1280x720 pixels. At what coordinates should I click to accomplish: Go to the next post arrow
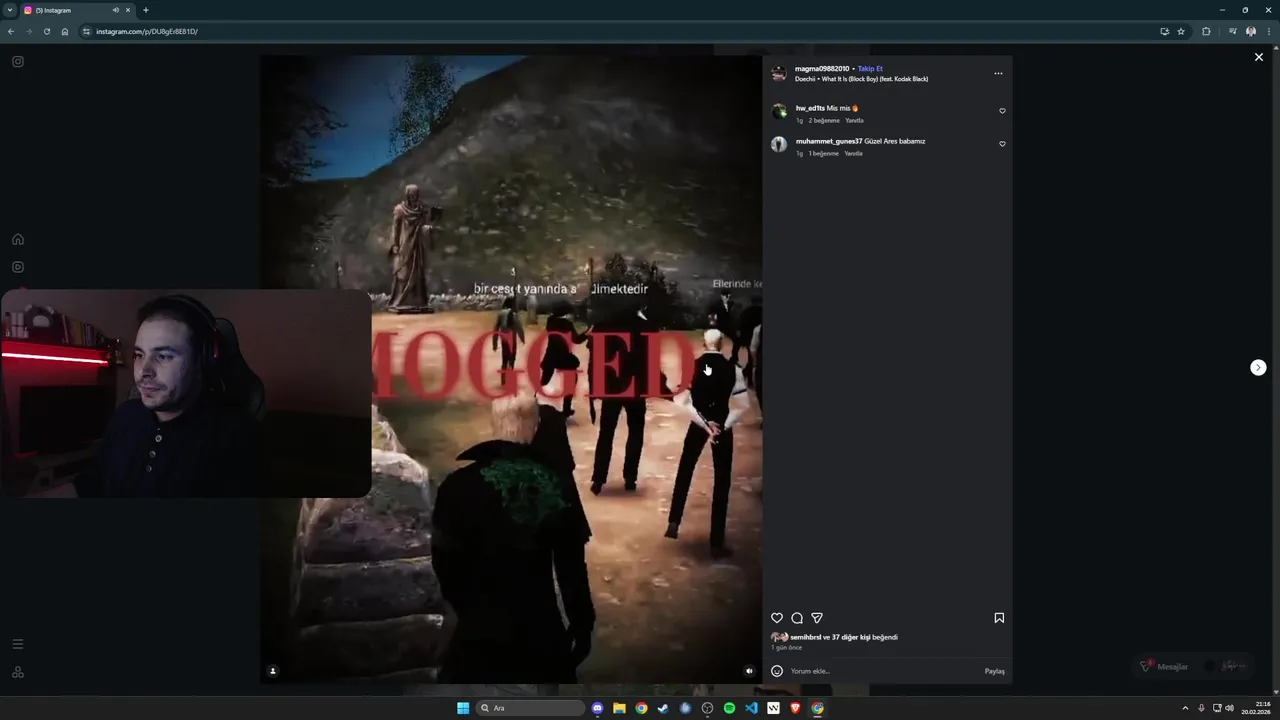[1258, 367]
